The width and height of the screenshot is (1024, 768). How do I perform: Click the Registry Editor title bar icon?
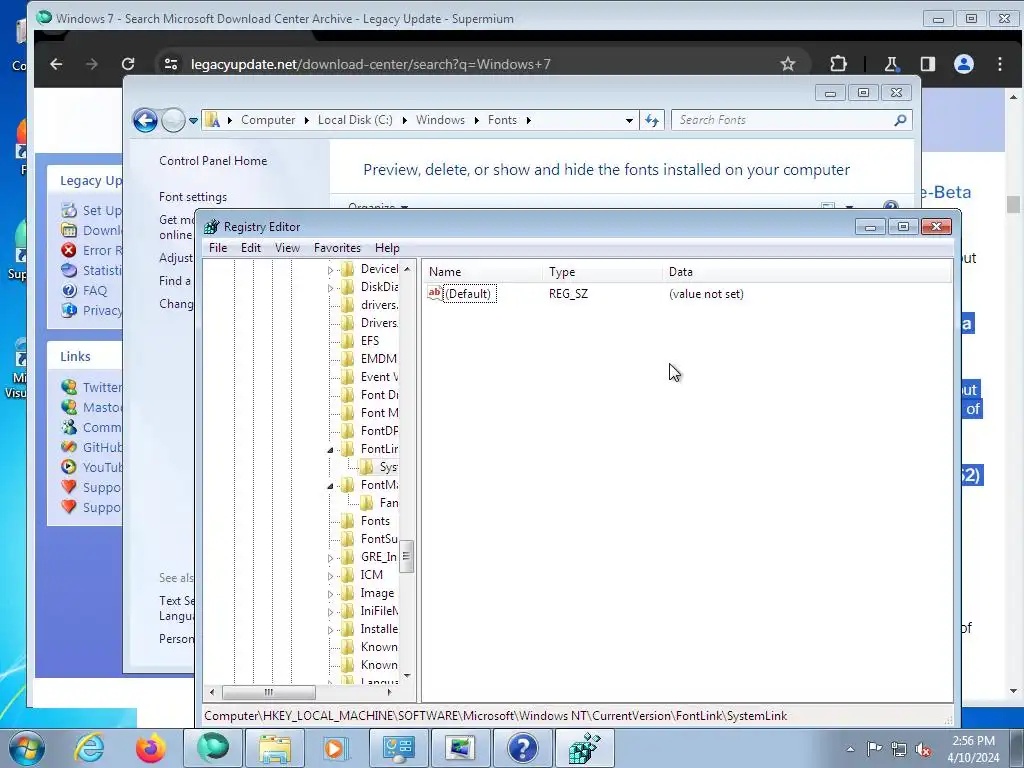pyautogui.click(x=212, y=227)
